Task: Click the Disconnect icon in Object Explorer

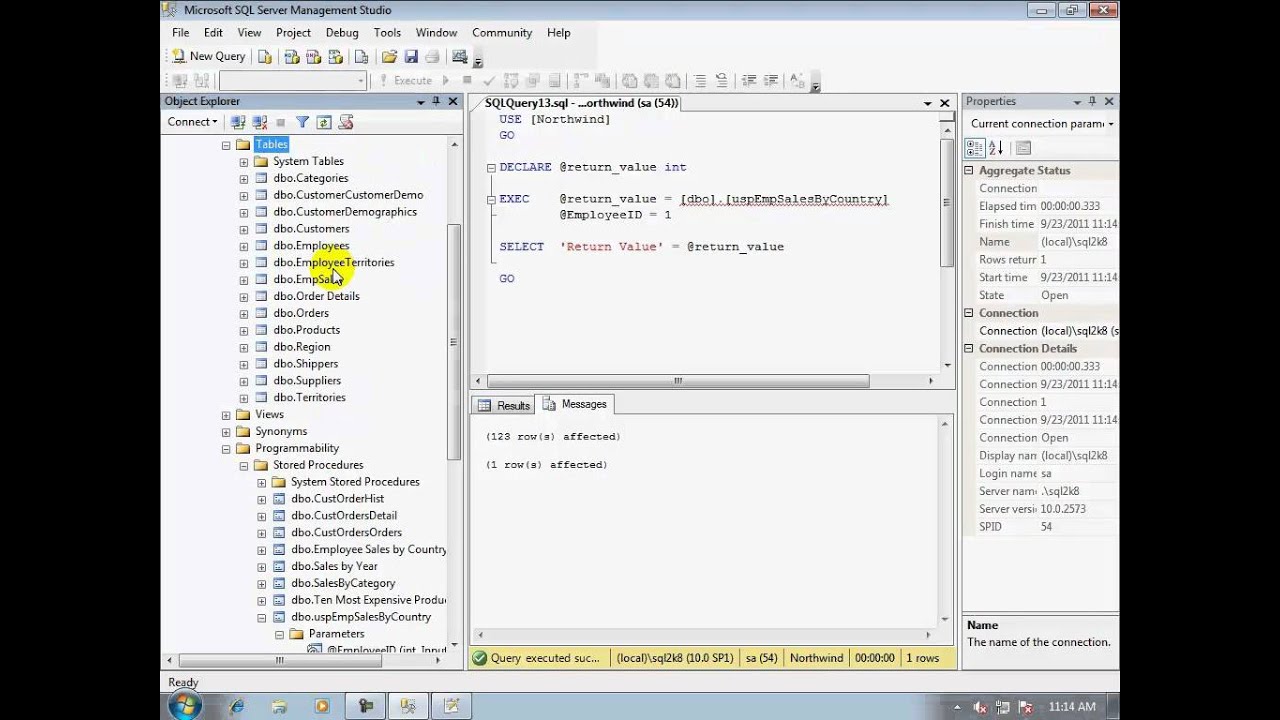Action: pos(260,122)
